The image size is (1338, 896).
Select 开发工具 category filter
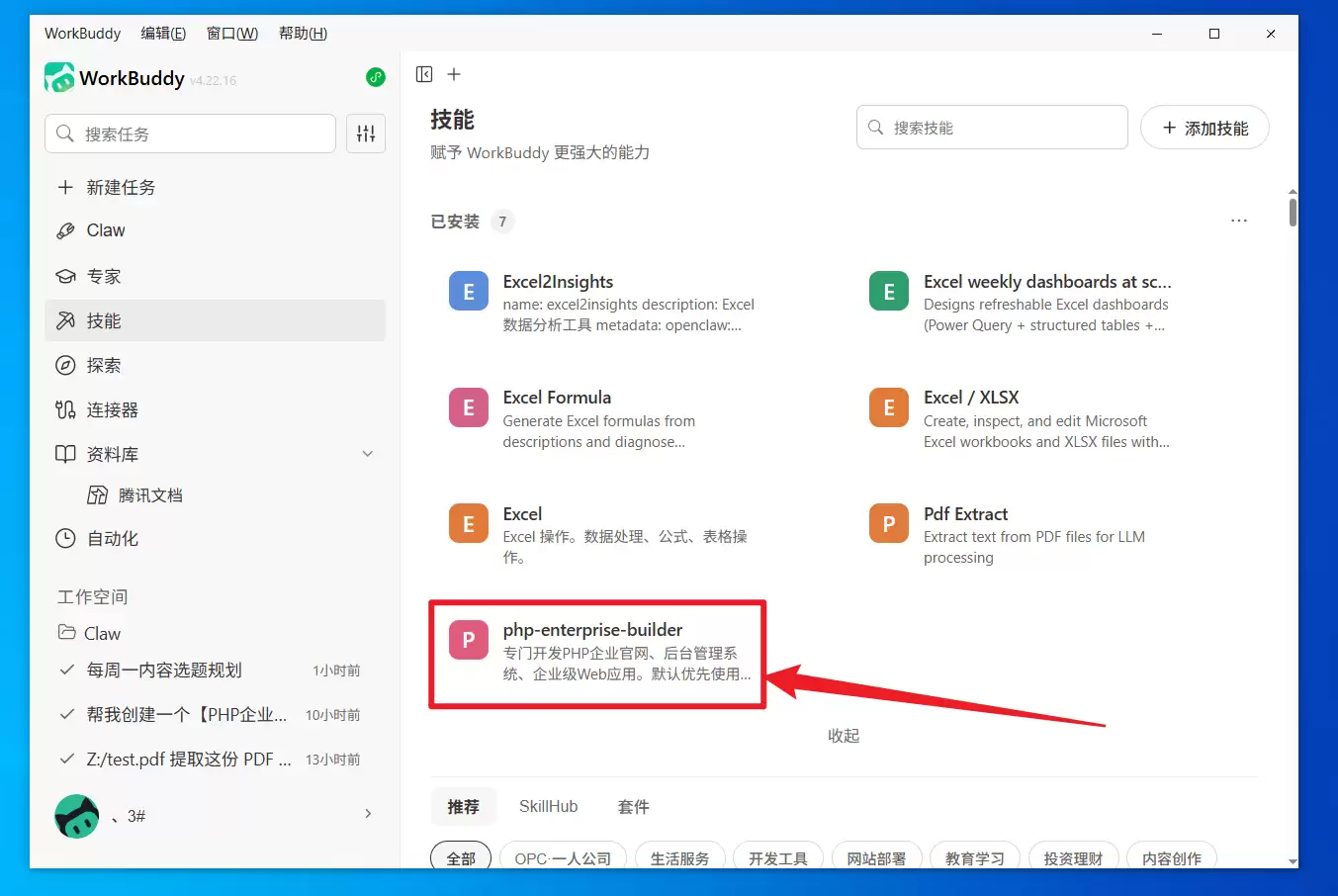pyautogui.click(x=777, y=857)
